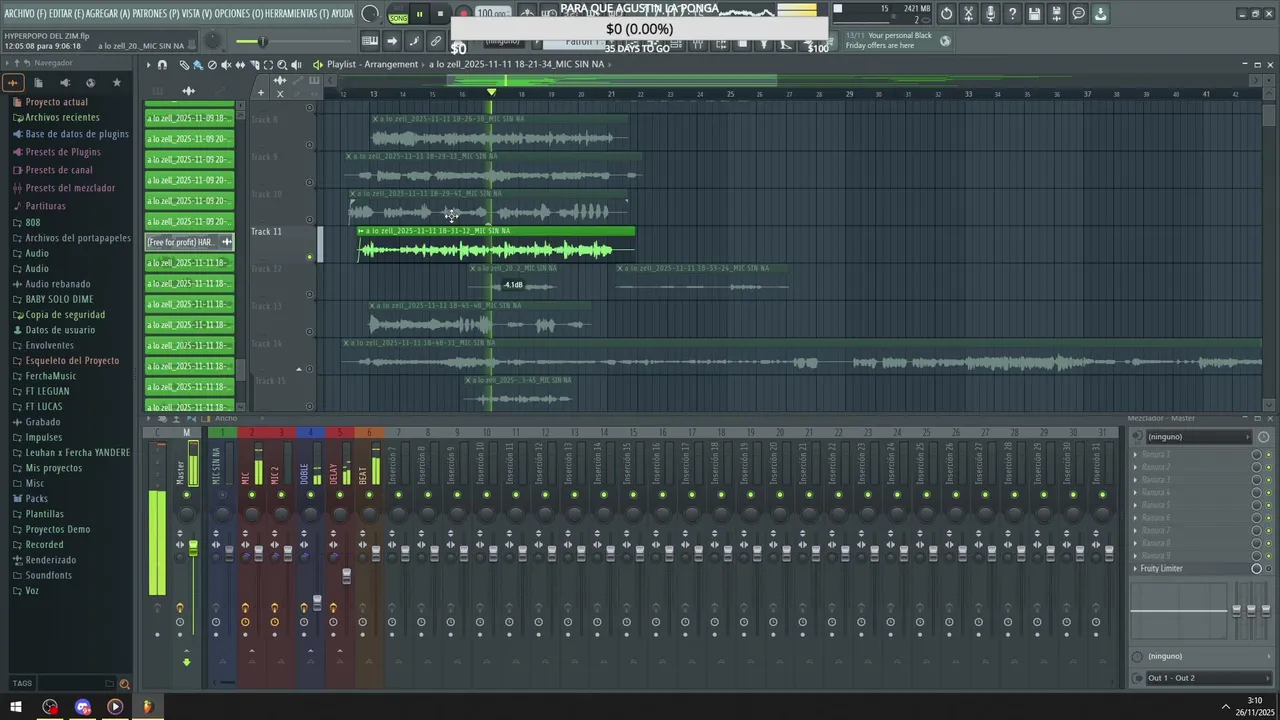Select the playlist select tool

tap(268, 65)
